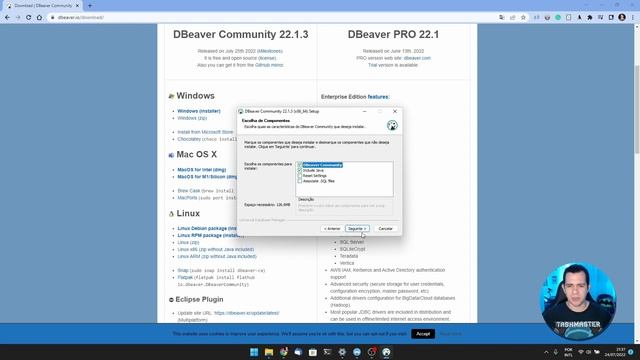Image resolution: width=640 pixels, height=360 pixels.
Task: Enable Associate .SQL files checkbox
Action: click(300, 181)
